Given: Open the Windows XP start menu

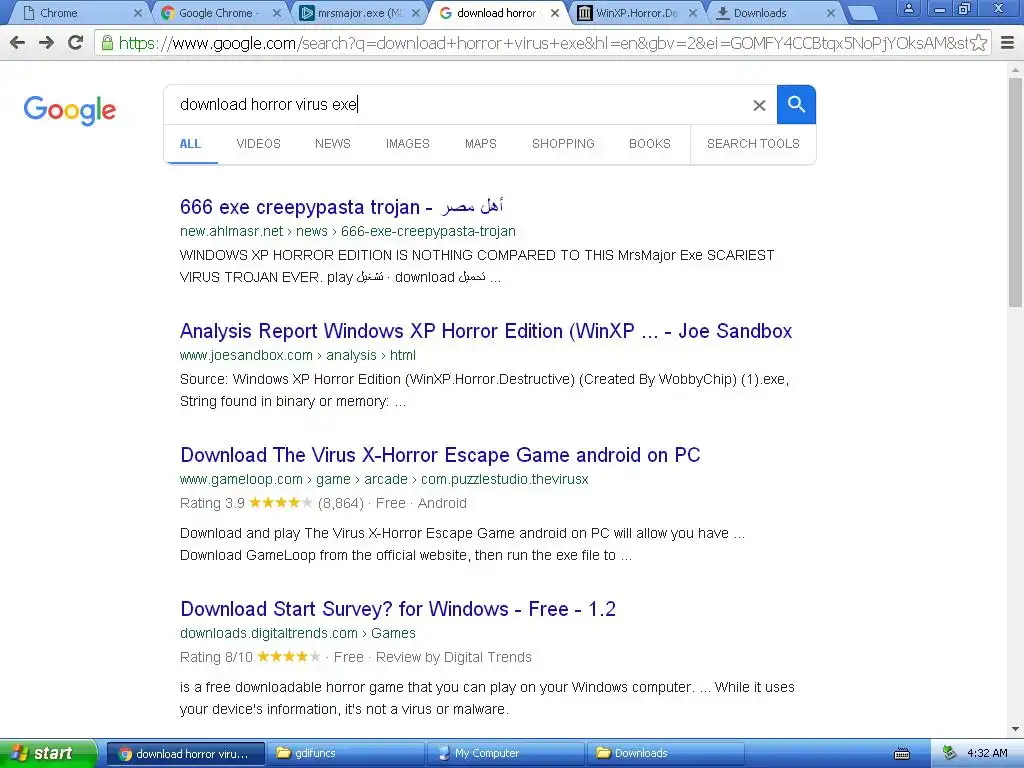Looking at the screenshot, I should (x=48, y=754).
